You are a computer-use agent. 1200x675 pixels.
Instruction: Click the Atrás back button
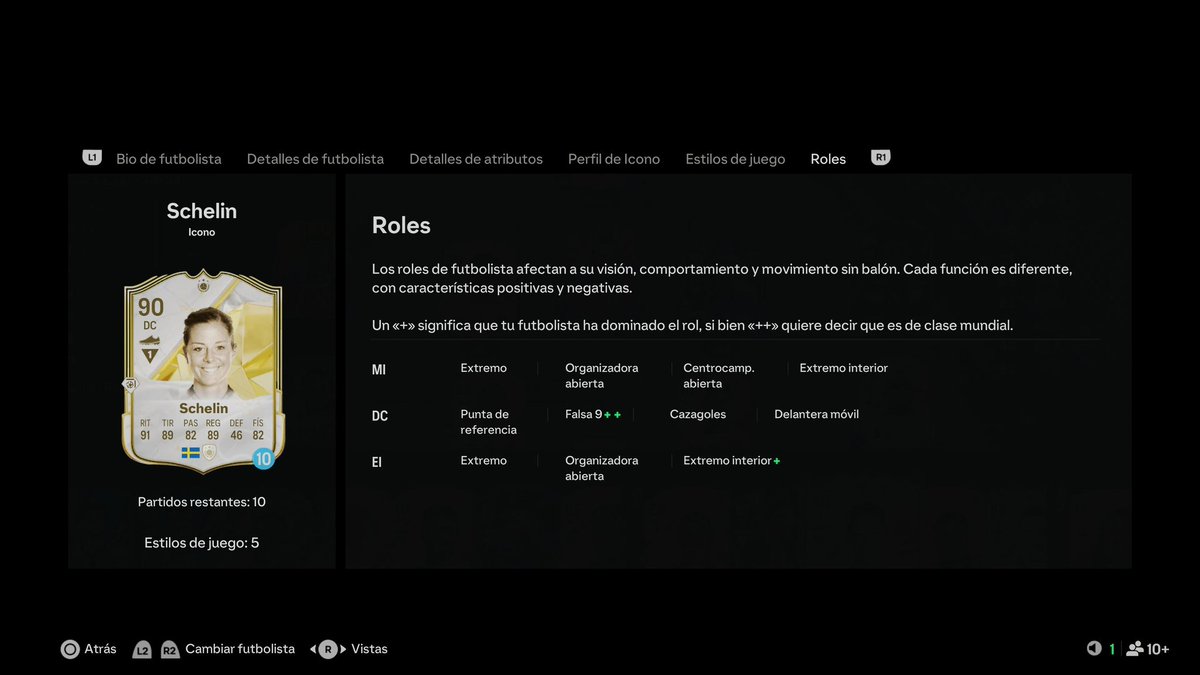point(89,649)
